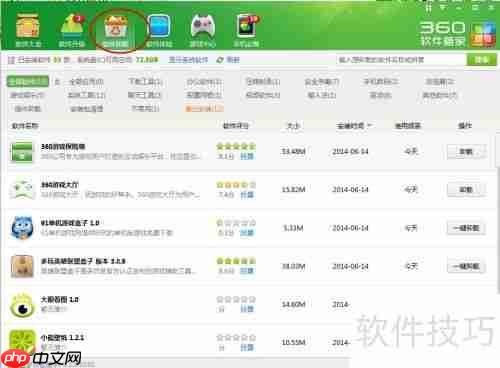500x368 pixels.
Task: Select the circled 软件卸载 basket icon
Action: pos(115,31)
